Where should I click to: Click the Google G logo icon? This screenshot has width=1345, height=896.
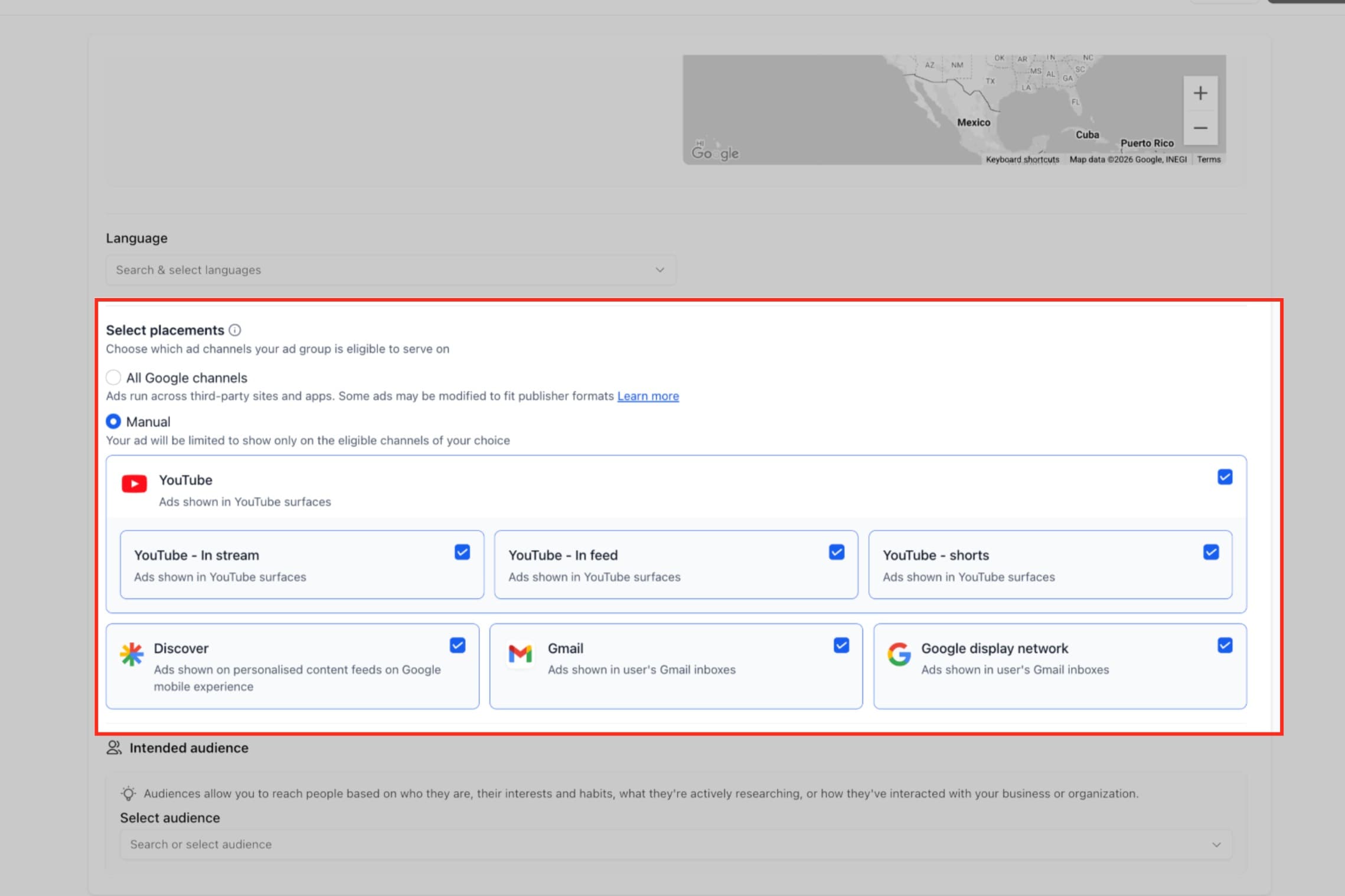[899, 654]
